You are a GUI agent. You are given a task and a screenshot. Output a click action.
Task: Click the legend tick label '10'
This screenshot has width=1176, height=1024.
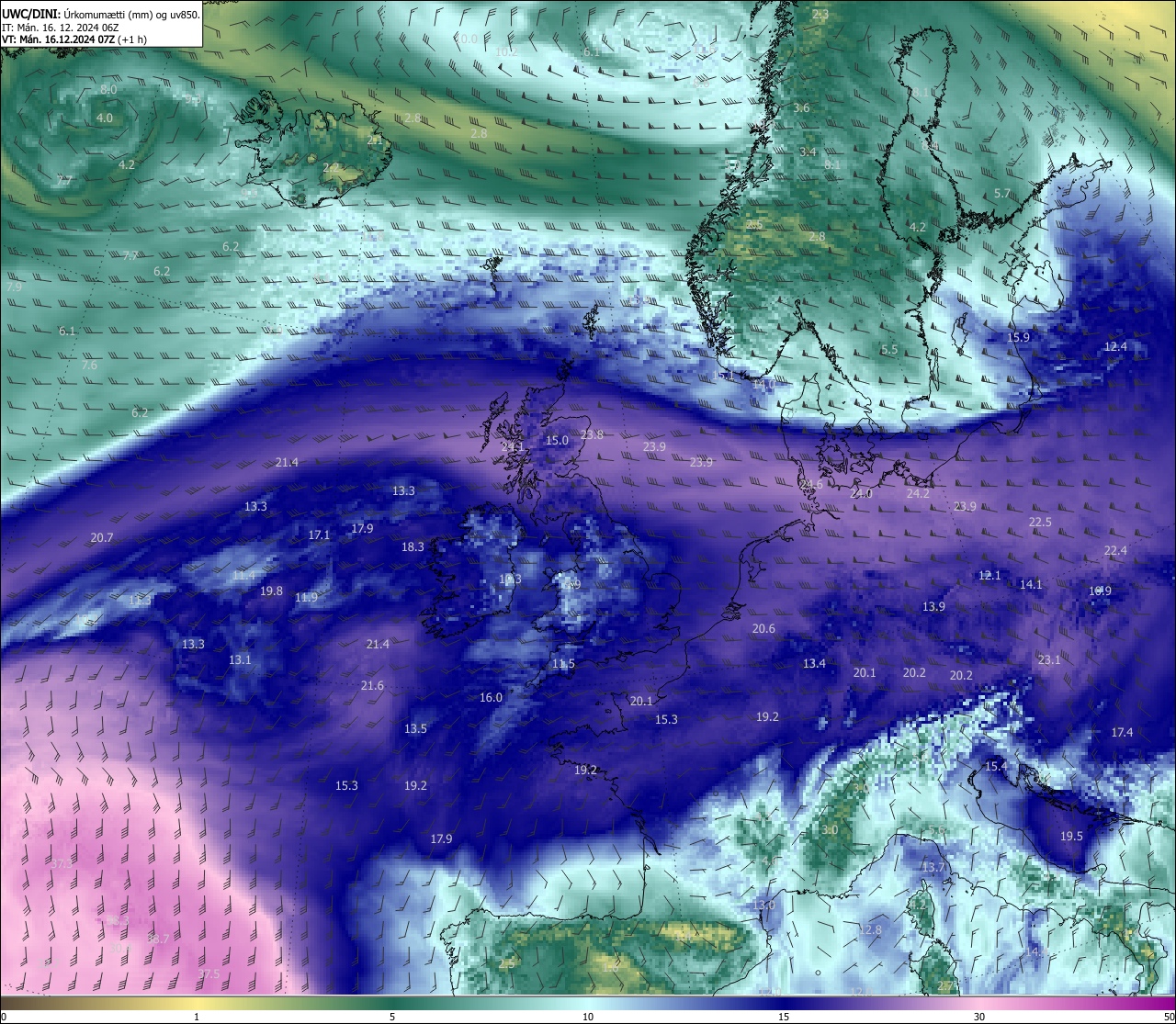pyautogui.click(x=588, y=1017)
